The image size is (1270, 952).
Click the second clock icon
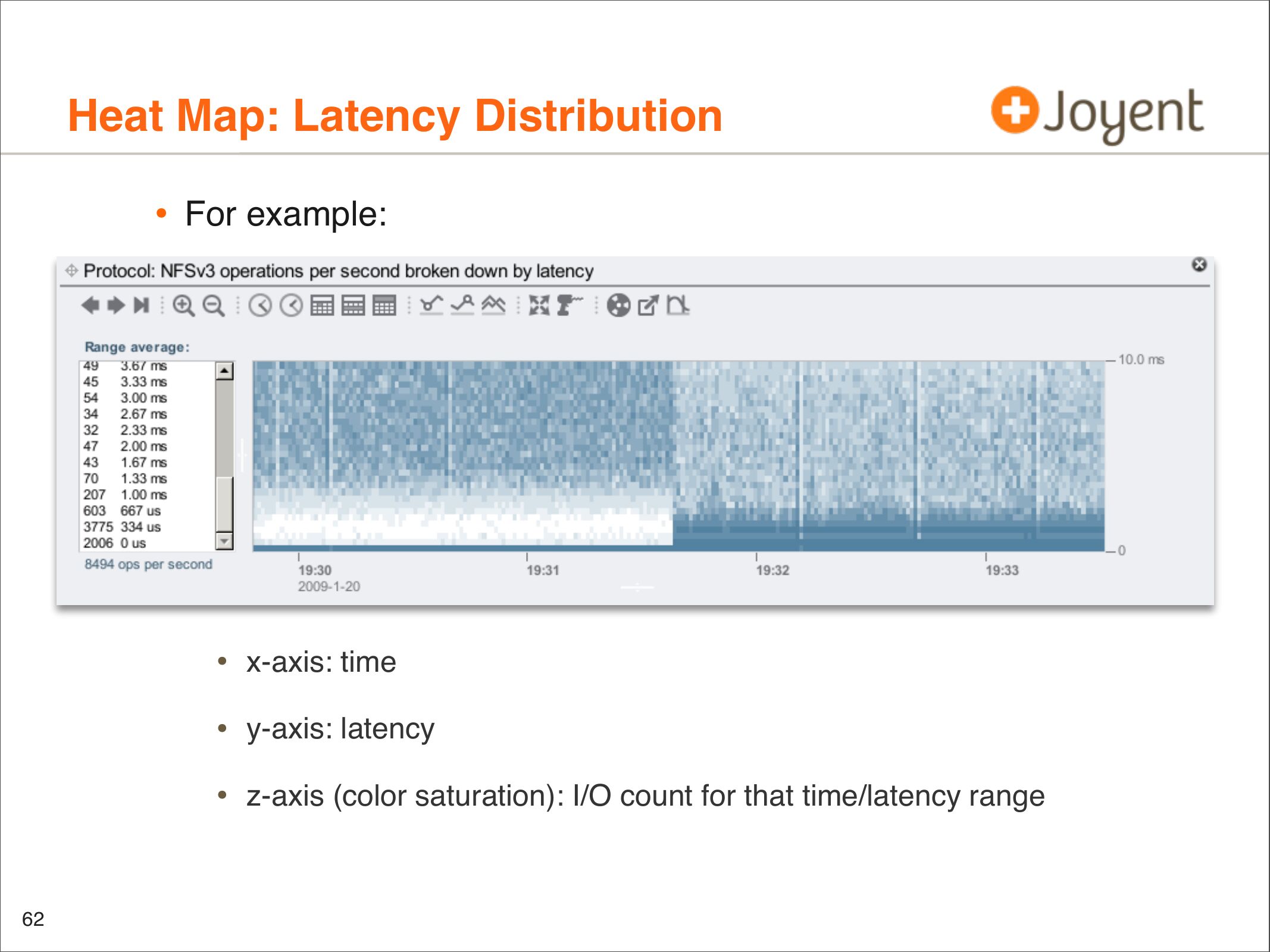[291, 306]
